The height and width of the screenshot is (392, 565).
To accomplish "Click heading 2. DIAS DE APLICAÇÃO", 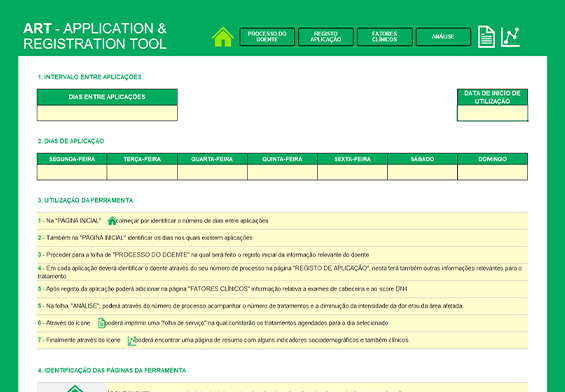I will pos(71,141).
